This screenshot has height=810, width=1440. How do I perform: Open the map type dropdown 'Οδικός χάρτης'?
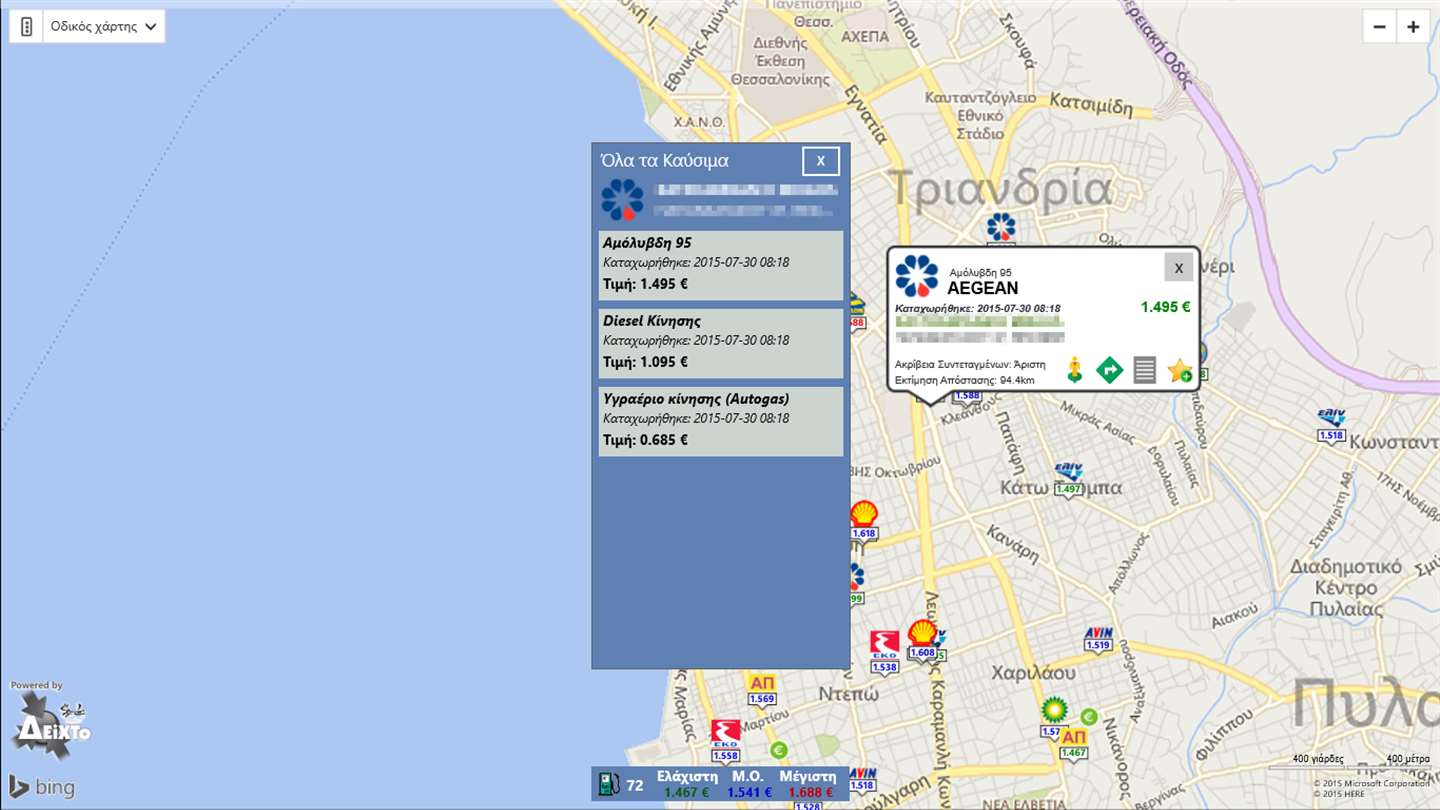click(x=104, y=27)
